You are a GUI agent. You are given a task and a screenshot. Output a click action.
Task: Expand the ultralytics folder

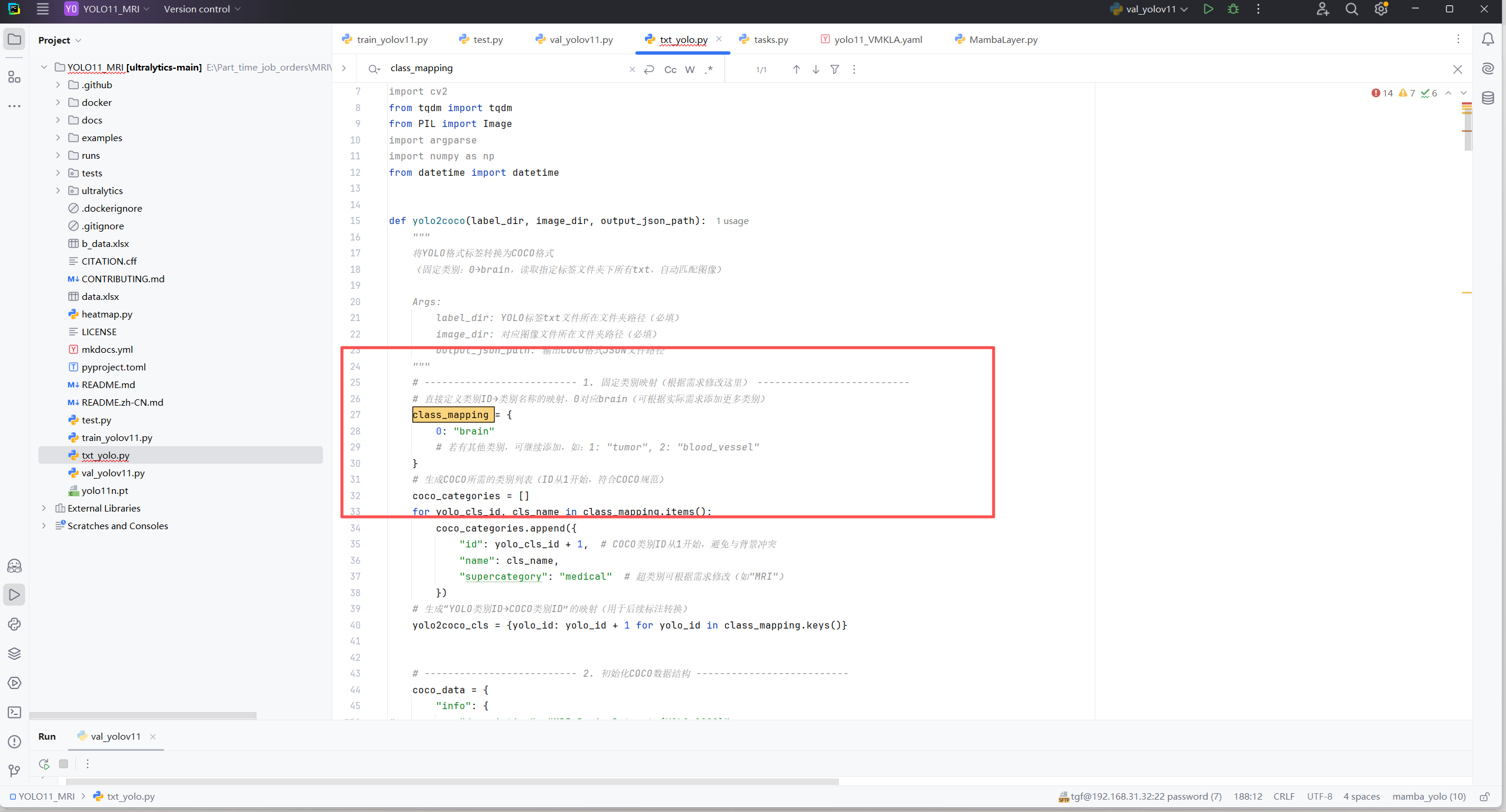coord(58,191)
